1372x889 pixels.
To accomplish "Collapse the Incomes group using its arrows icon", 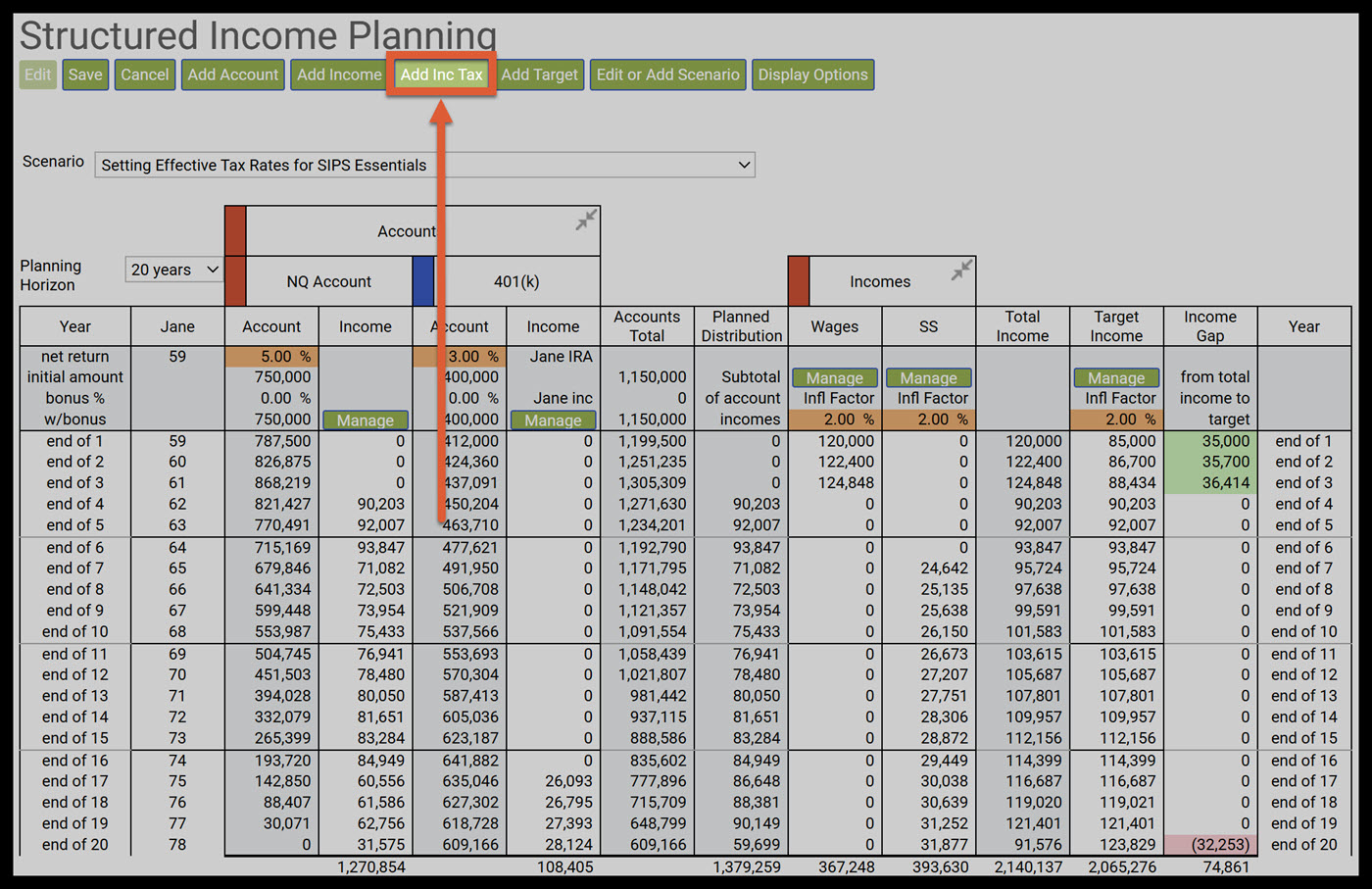I will (x=962, y=270).
